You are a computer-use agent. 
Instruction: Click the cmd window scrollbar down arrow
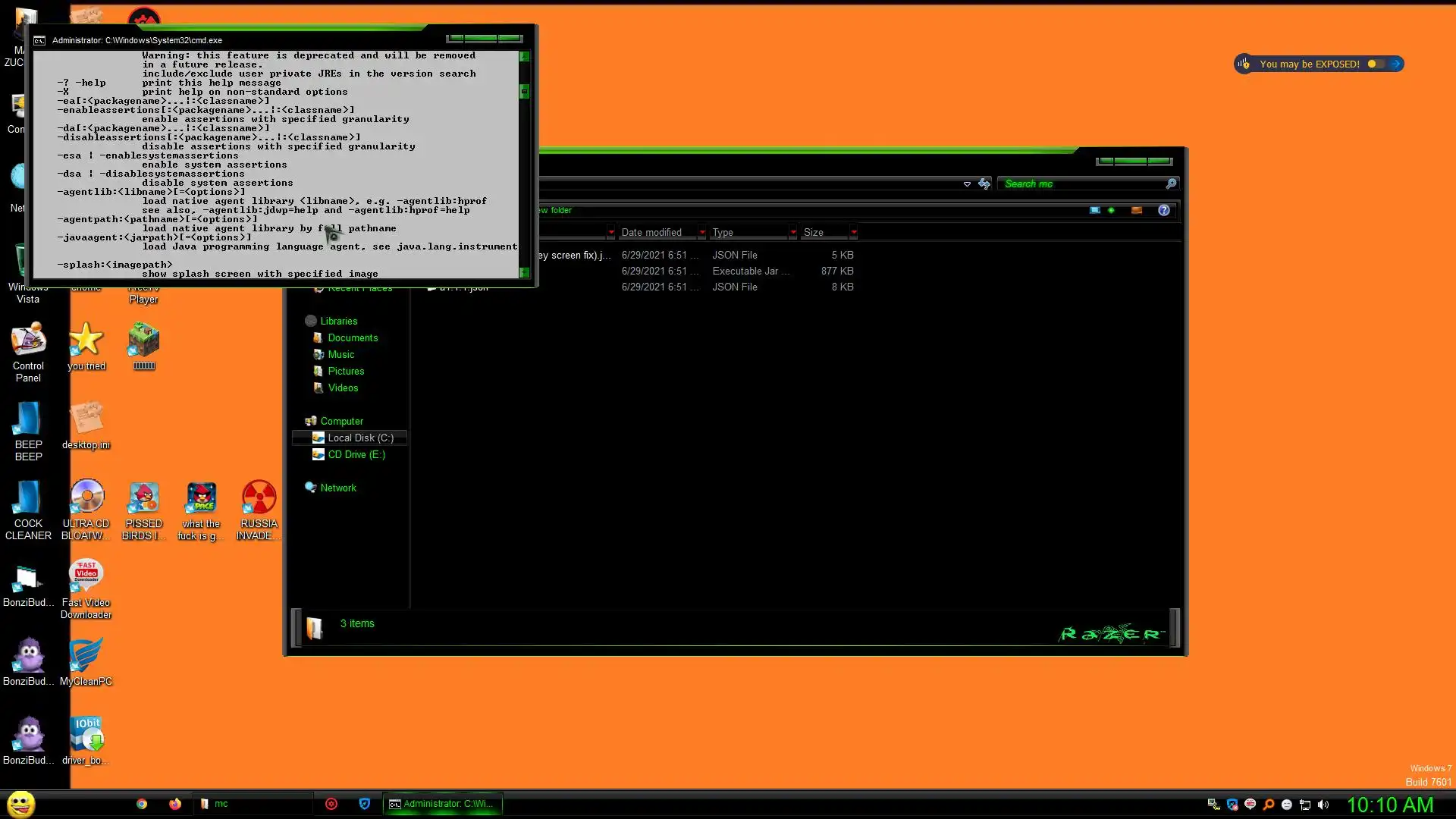click(x=524, y=272)
